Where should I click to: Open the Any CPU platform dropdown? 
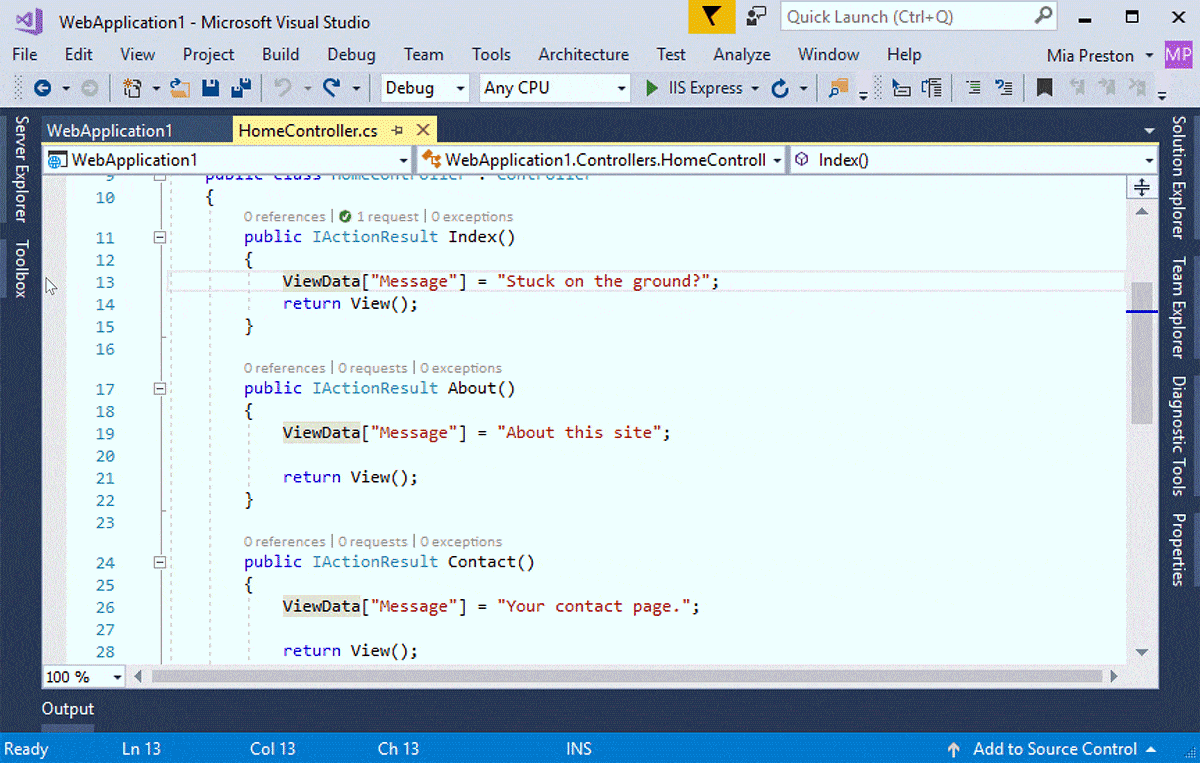(x=554, y=88)
